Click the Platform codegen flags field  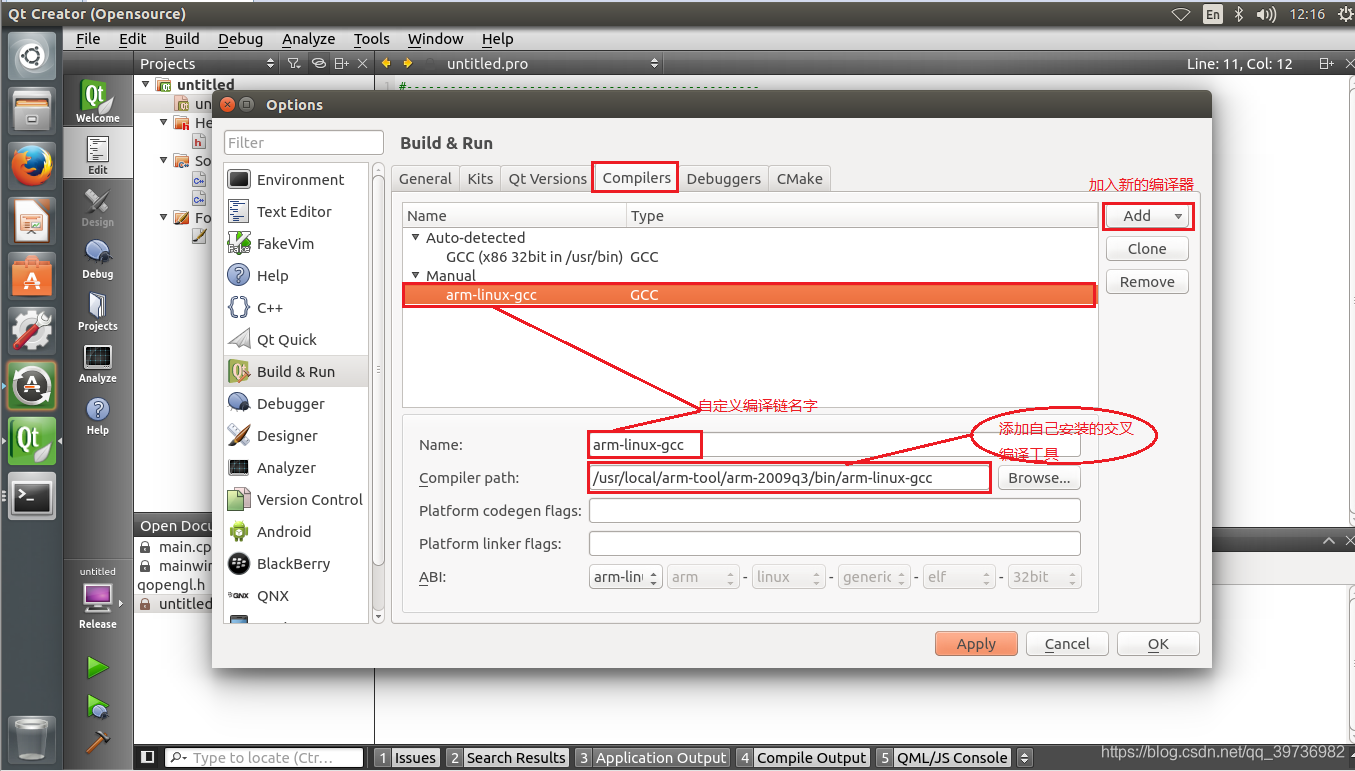[835, 511]
